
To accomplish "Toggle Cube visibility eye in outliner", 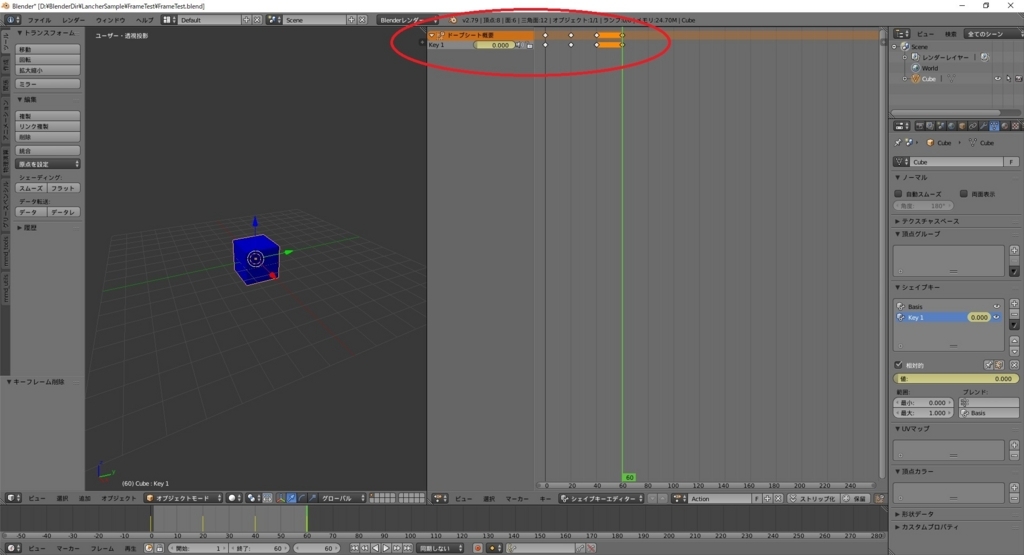I will point(997,78).
